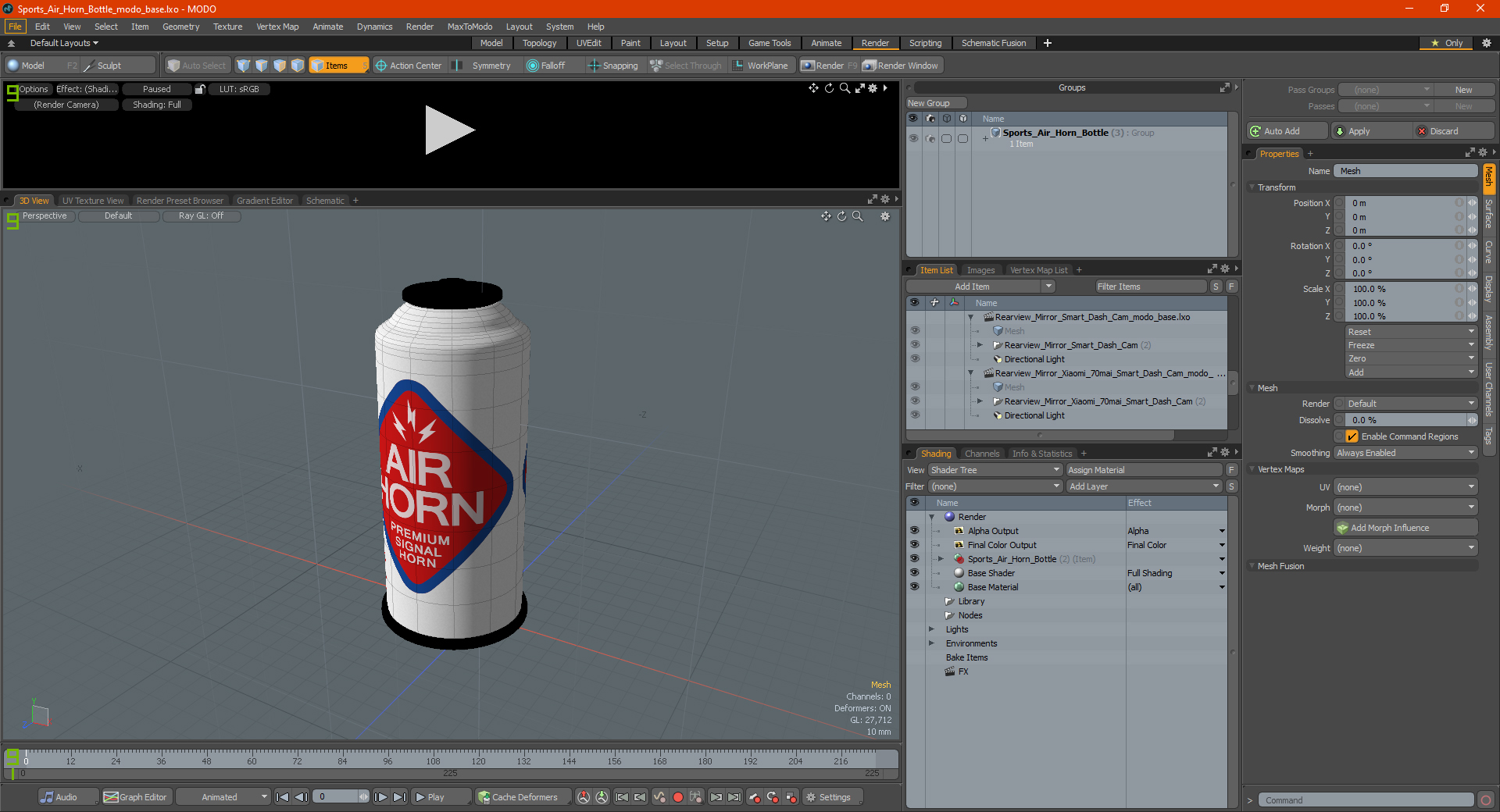Open the Texture menu

click(x=227, y=27)
